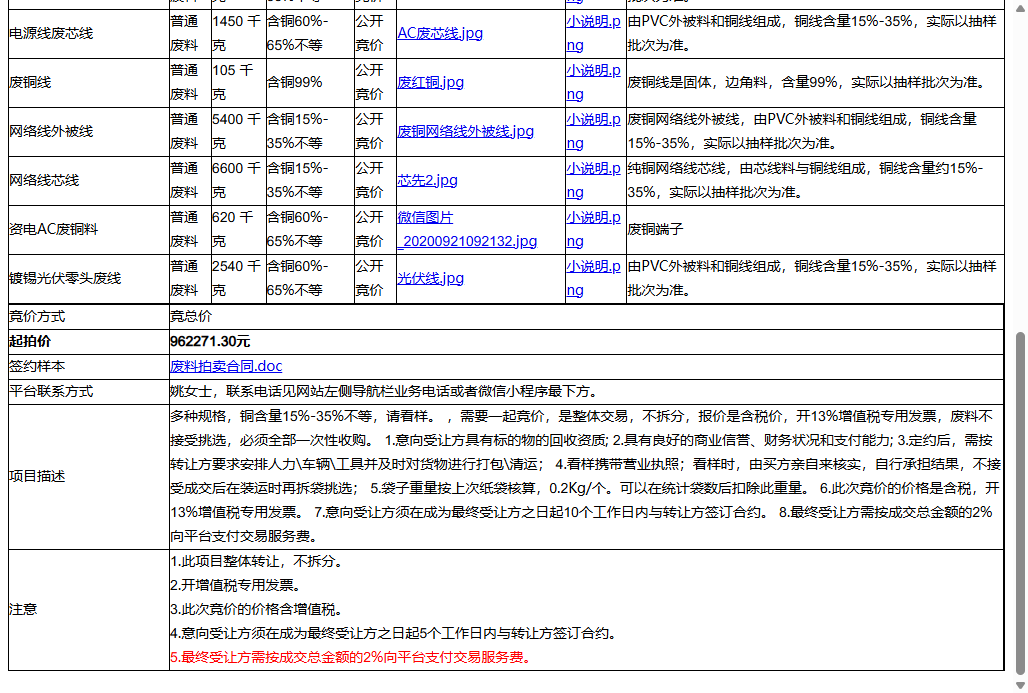The image size is (1028, 693).
Task: Open 小说明.png in 电源线废芯线 row
Action: 593,33
